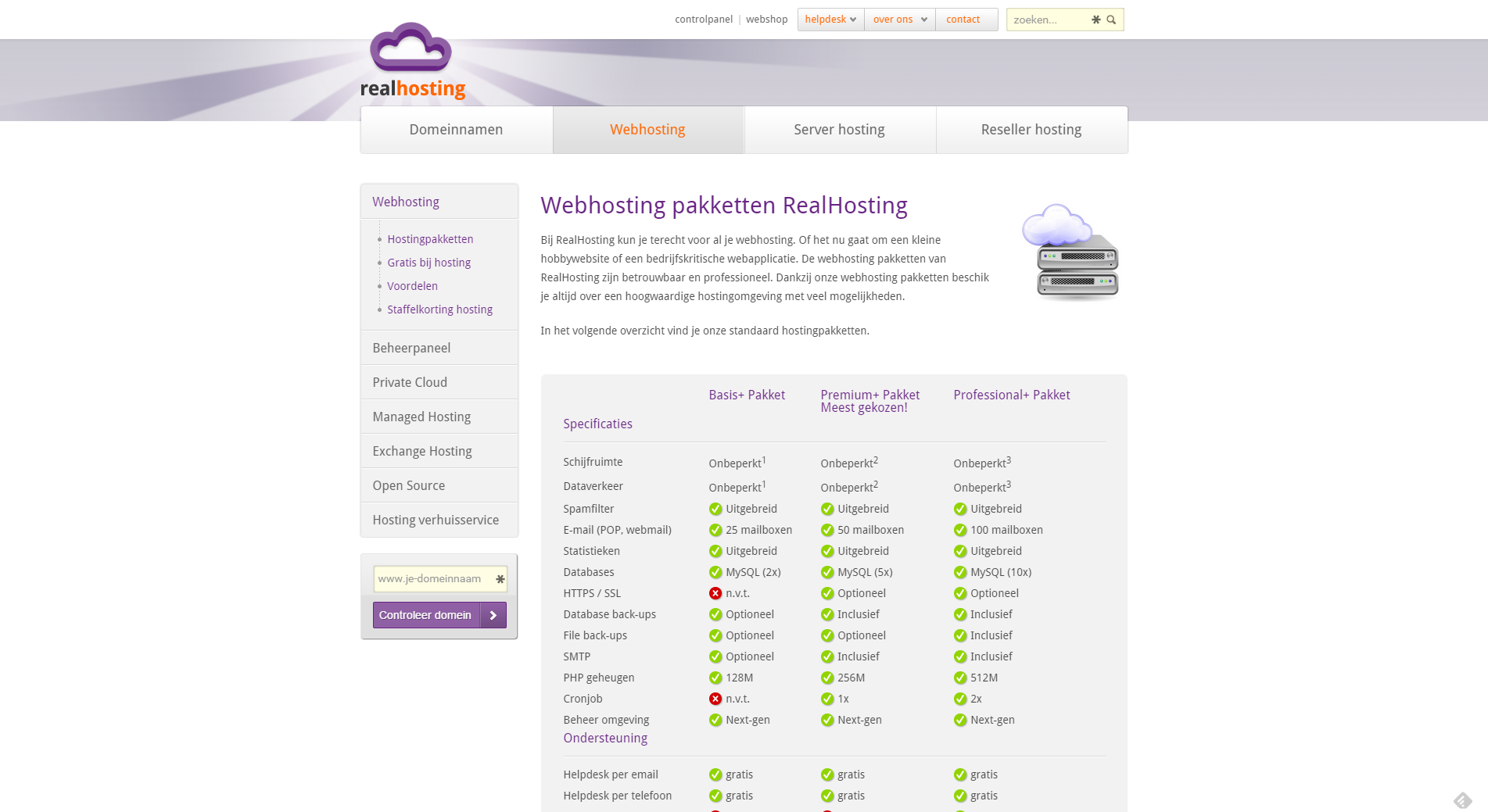Select Private Cloud in the sidebar
The width and height of the screenshot is (1488, 812).
[x=410, y=382]
